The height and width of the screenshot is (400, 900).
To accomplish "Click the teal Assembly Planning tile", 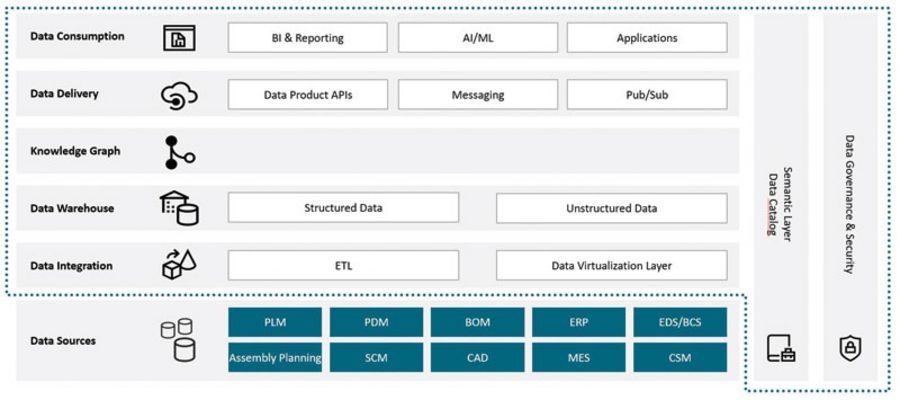I will tap(275, 357).
